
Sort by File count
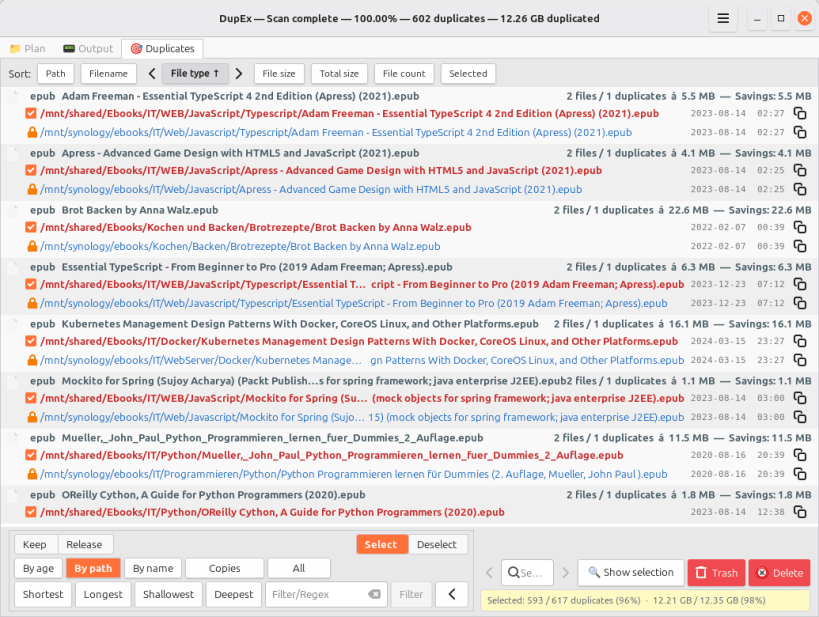(x=404, y=74)
